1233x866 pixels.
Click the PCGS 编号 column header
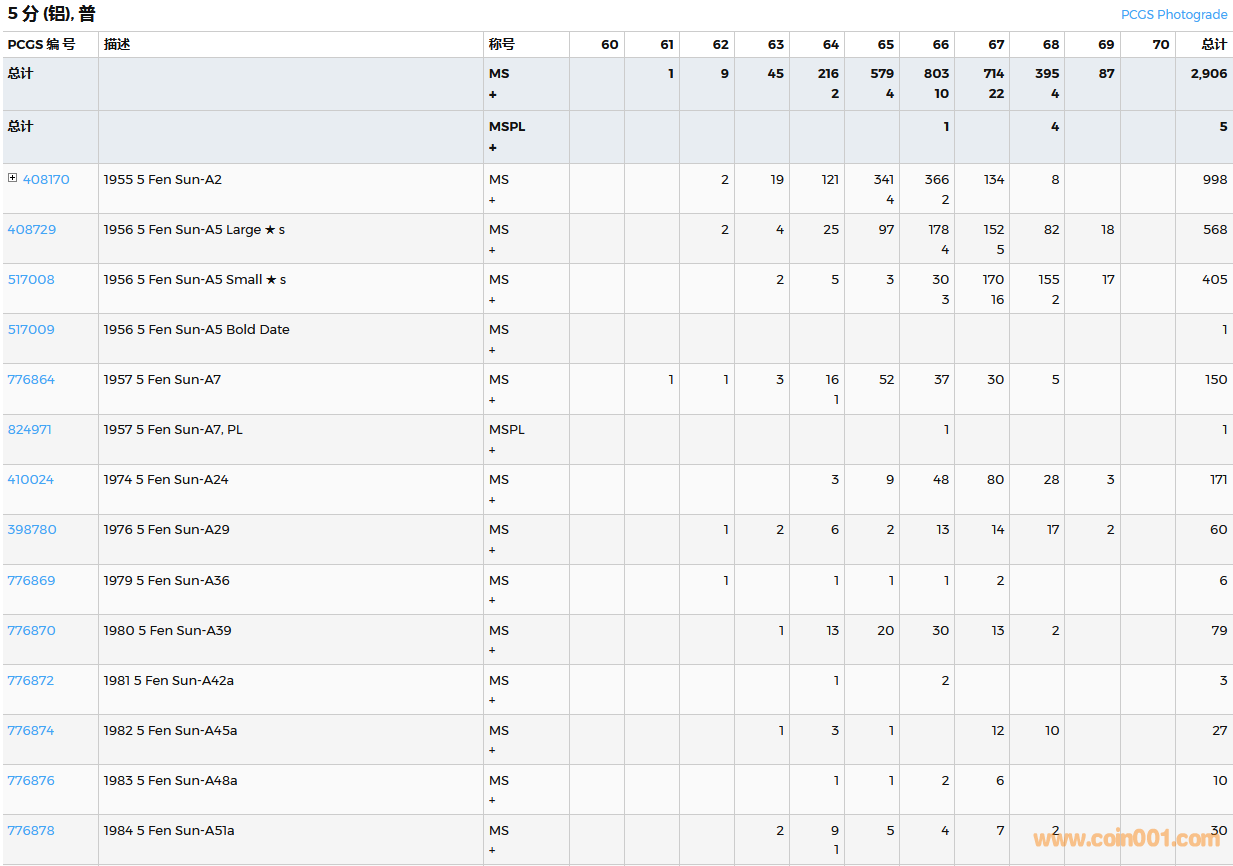41,44
